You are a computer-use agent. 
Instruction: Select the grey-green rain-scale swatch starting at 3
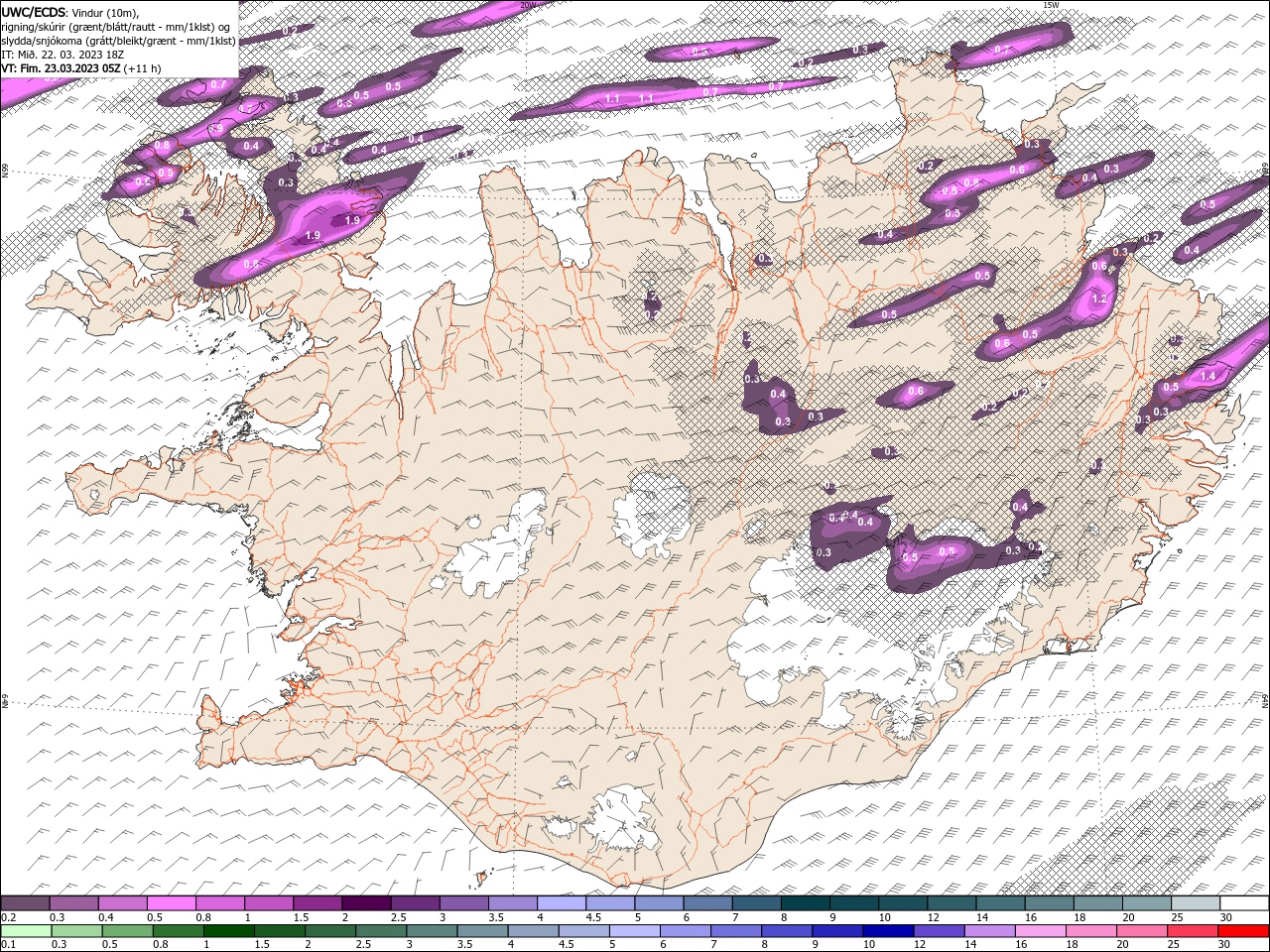tap(431, 931)
